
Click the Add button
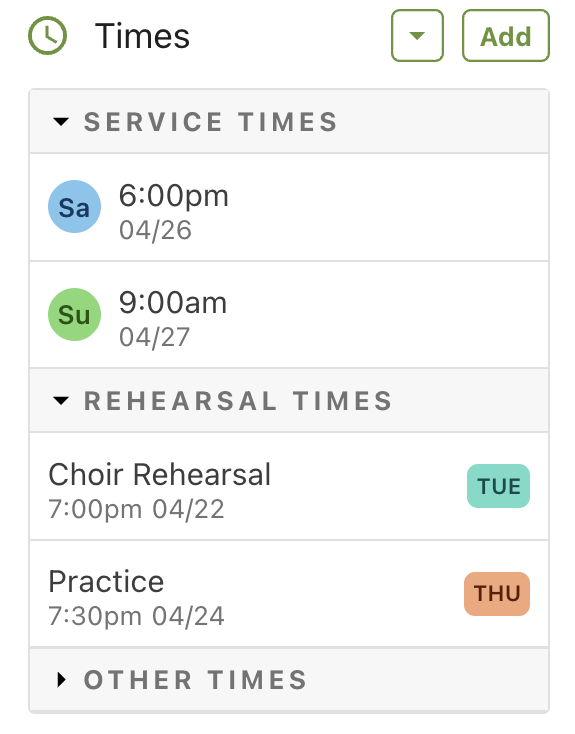[506, 36]
